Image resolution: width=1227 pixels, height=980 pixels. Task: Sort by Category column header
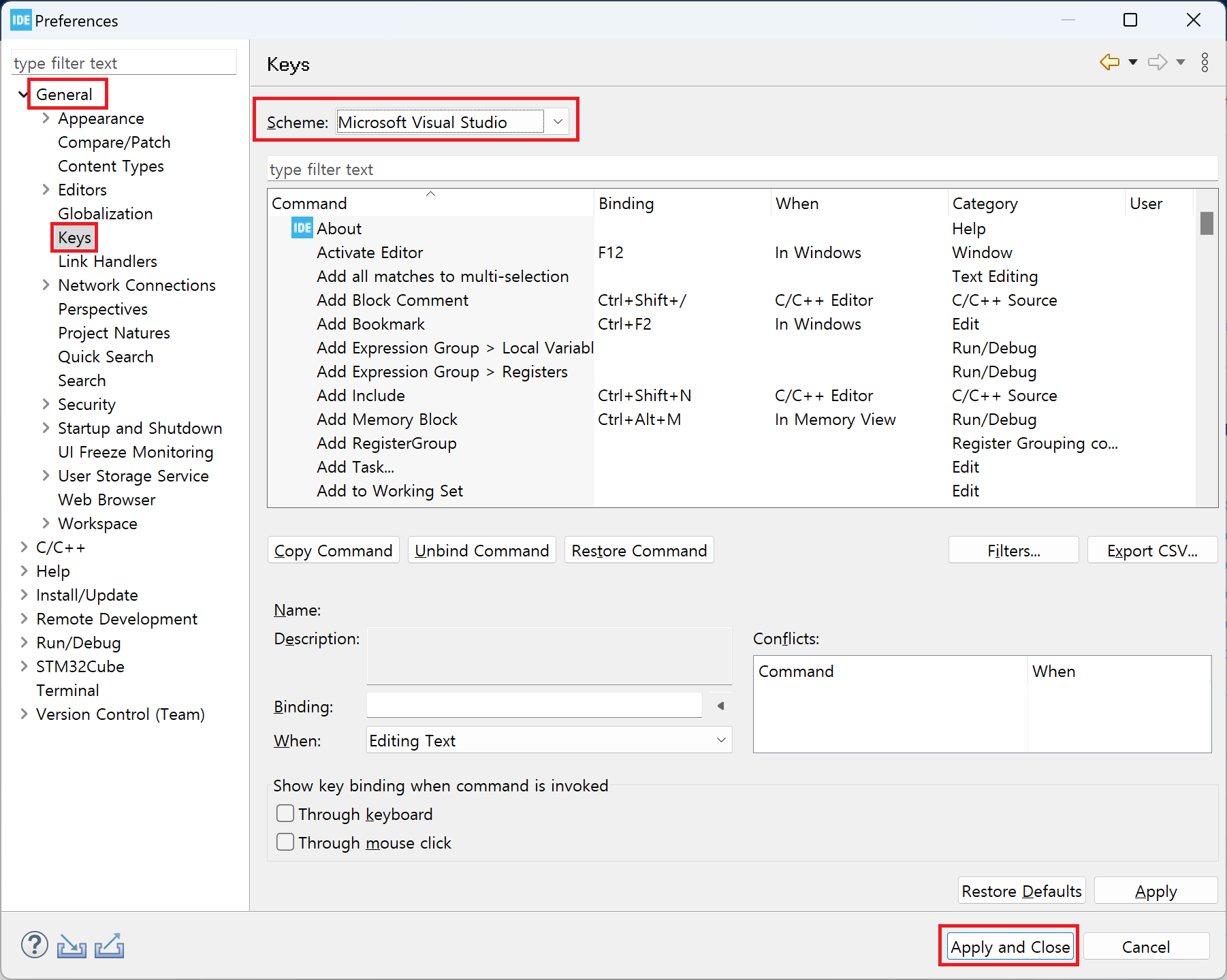(1036, 203)
